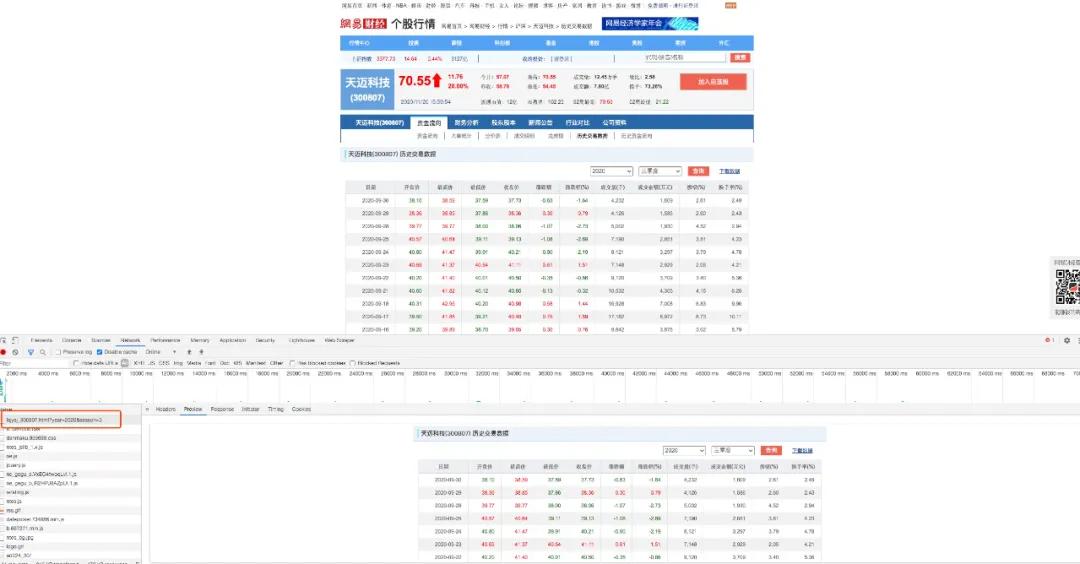Click the 历史交易数据 sub-navigation link
Image resolution: width=1080 pixels, height=564 pixels.
click(592, 136)
